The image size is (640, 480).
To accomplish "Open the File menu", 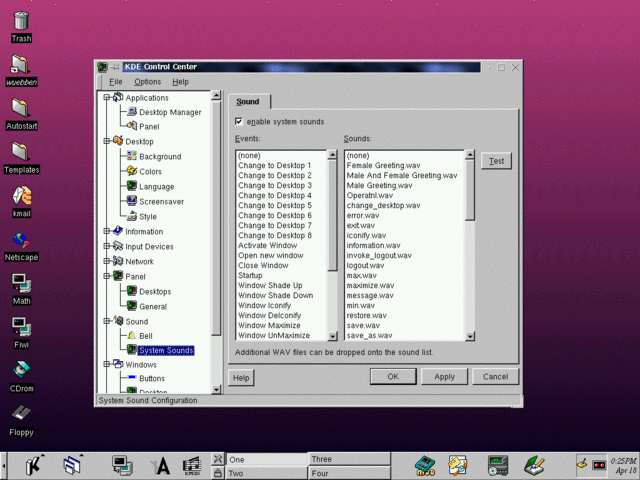I will 116,82.
